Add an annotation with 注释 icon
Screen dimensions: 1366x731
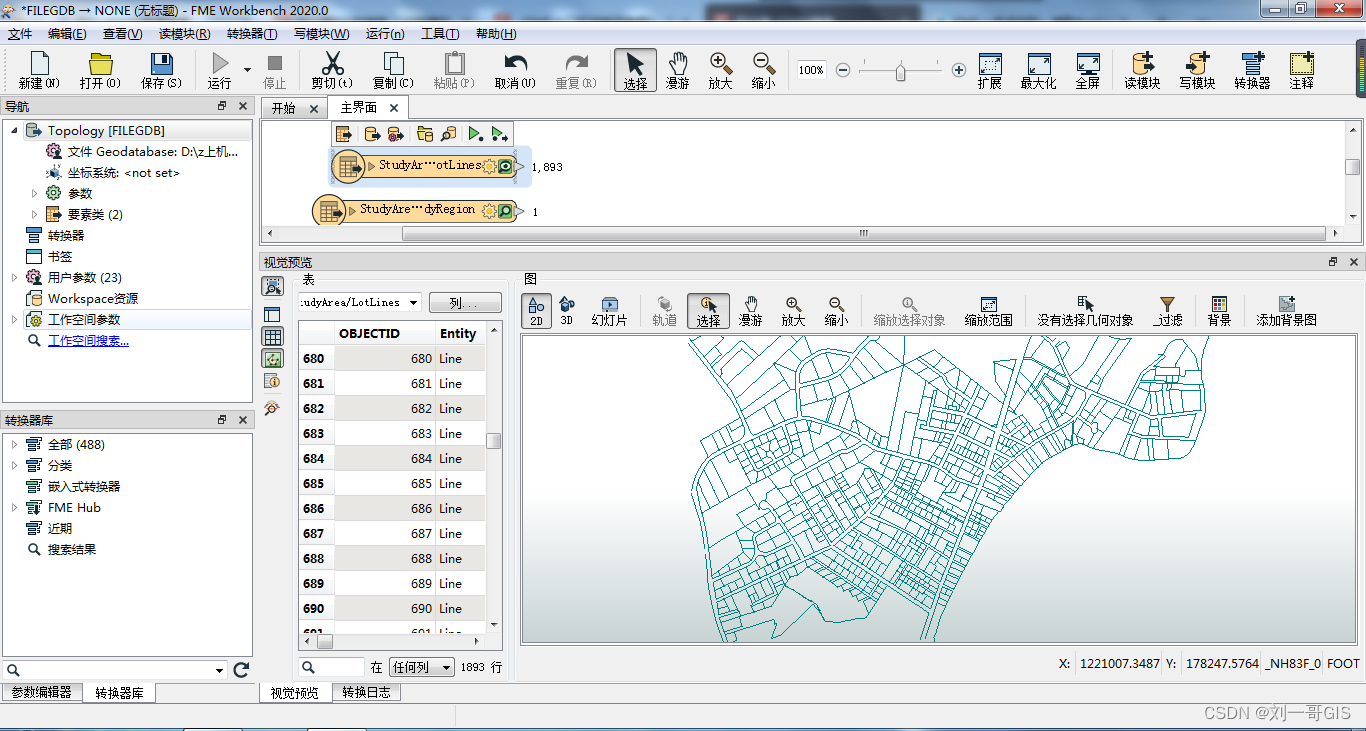pos(1301,63)
